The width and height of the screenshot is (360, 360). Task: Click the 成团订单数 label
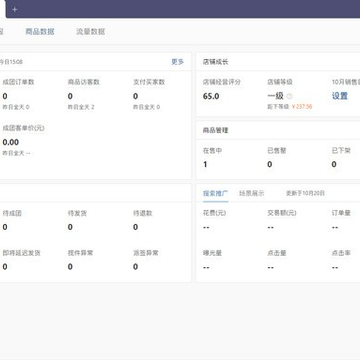pyautogui.click(x=18, y=82)
